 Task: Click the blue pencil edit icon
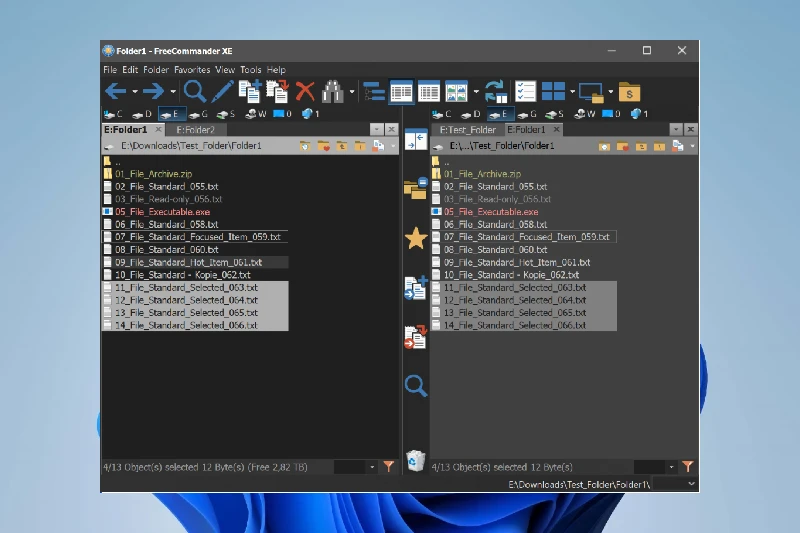pos(222,91)
